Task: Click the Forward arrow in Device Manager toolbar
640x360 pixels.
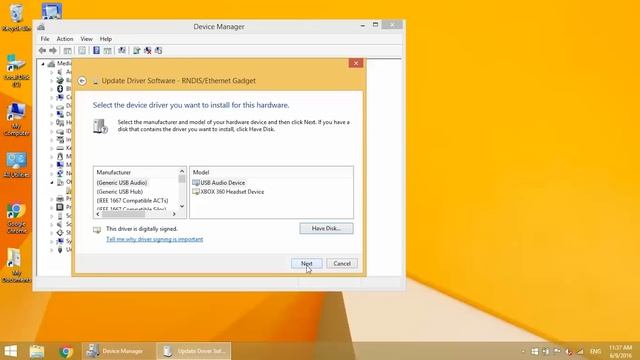Action: (x=53, y=51)
